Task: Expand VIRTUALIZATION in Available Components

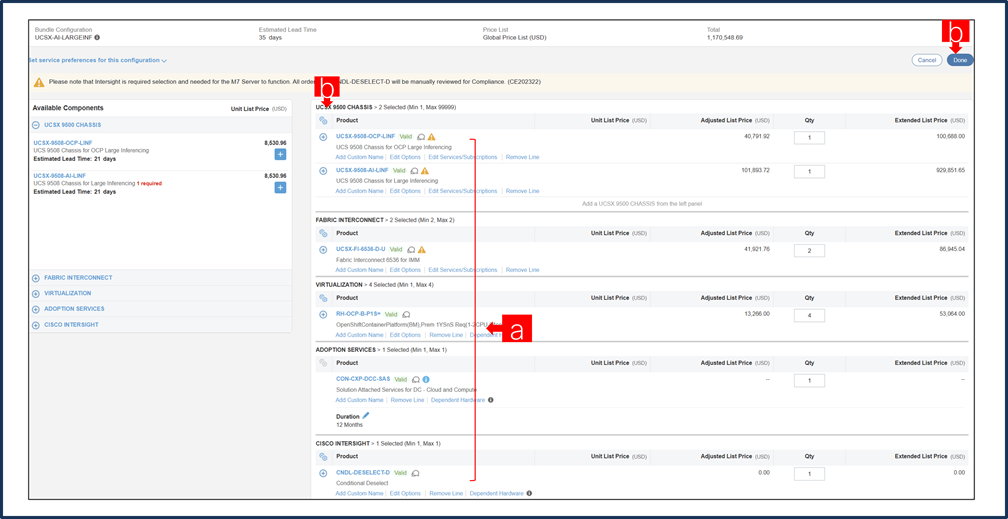Action: tap(36, 293)
